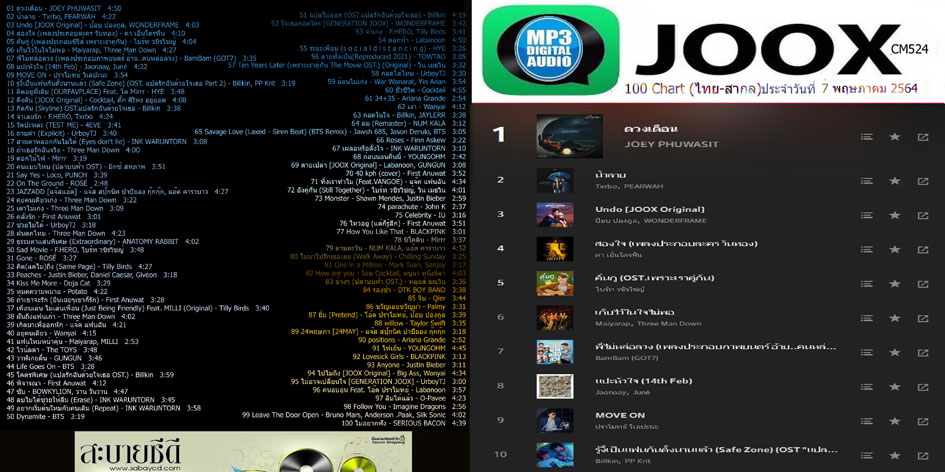945x472 pixels.
Task: Click the CM524 code label
Action: pyautogui.click(x=909, y=49)
